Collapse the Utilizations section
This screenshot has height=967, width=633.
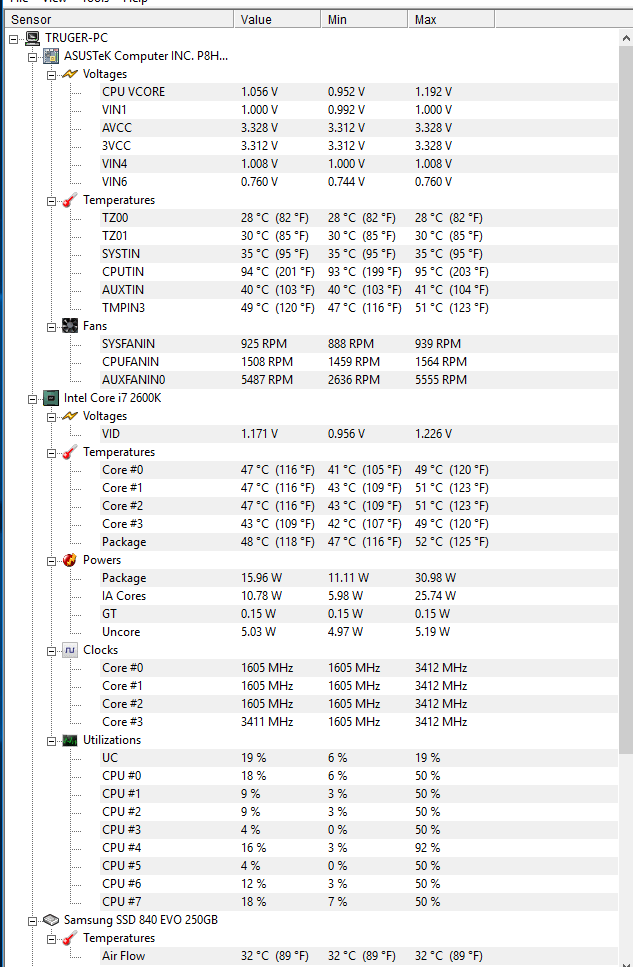51,740
